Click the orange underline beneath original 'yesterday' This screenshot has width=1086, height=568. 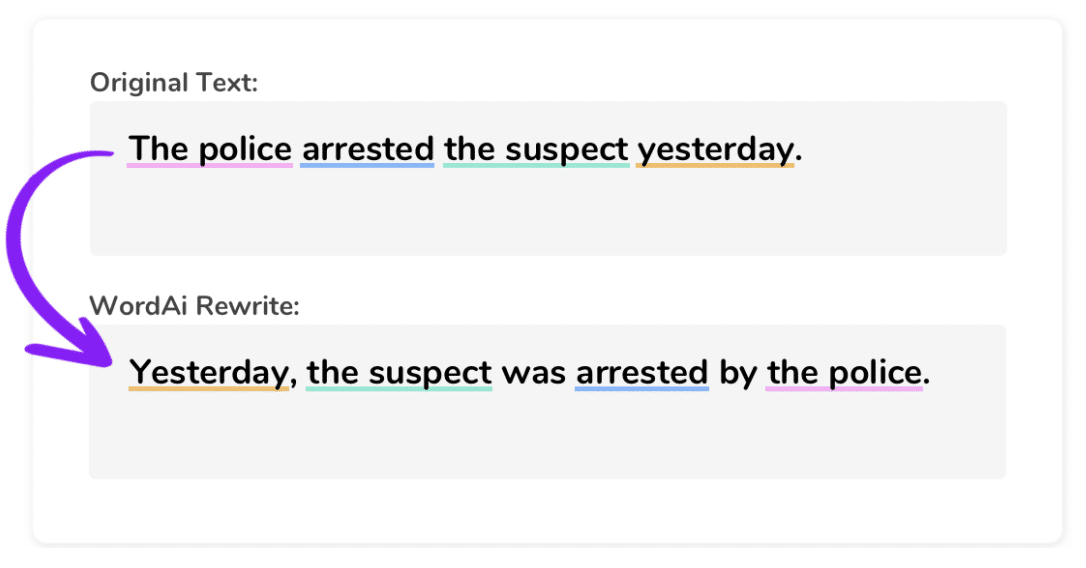pyautogui.click(x=715, y=166)
